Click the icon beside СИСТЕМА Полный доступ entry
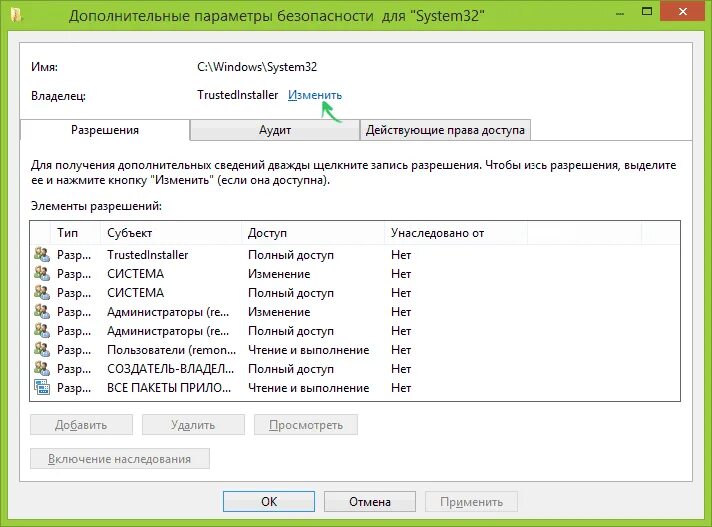This screenshot has height=527, width=712. tap(42, 293)
